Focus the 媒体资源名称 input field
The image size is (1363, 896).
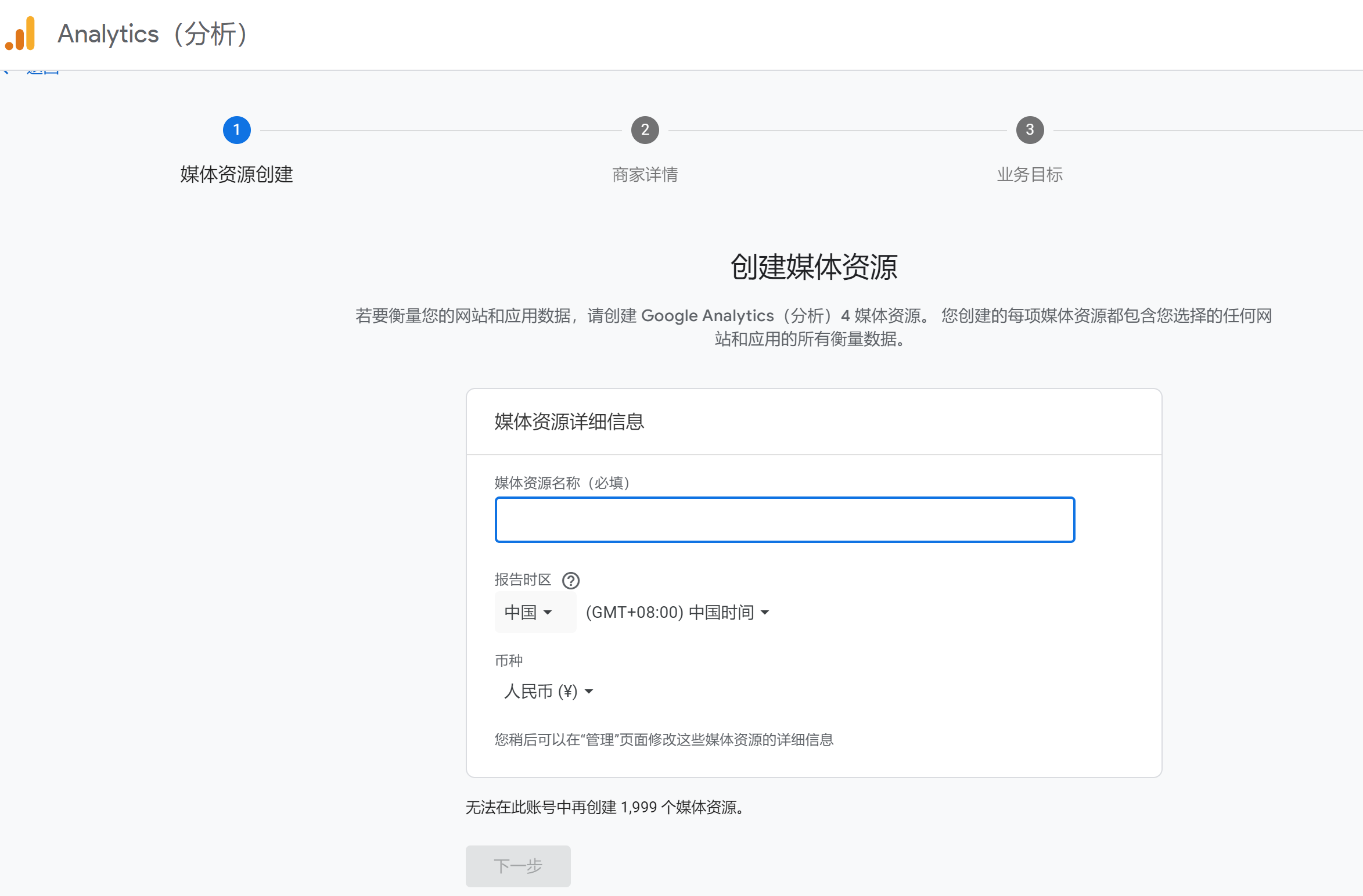pyautogui.click(x=785, y=520)
